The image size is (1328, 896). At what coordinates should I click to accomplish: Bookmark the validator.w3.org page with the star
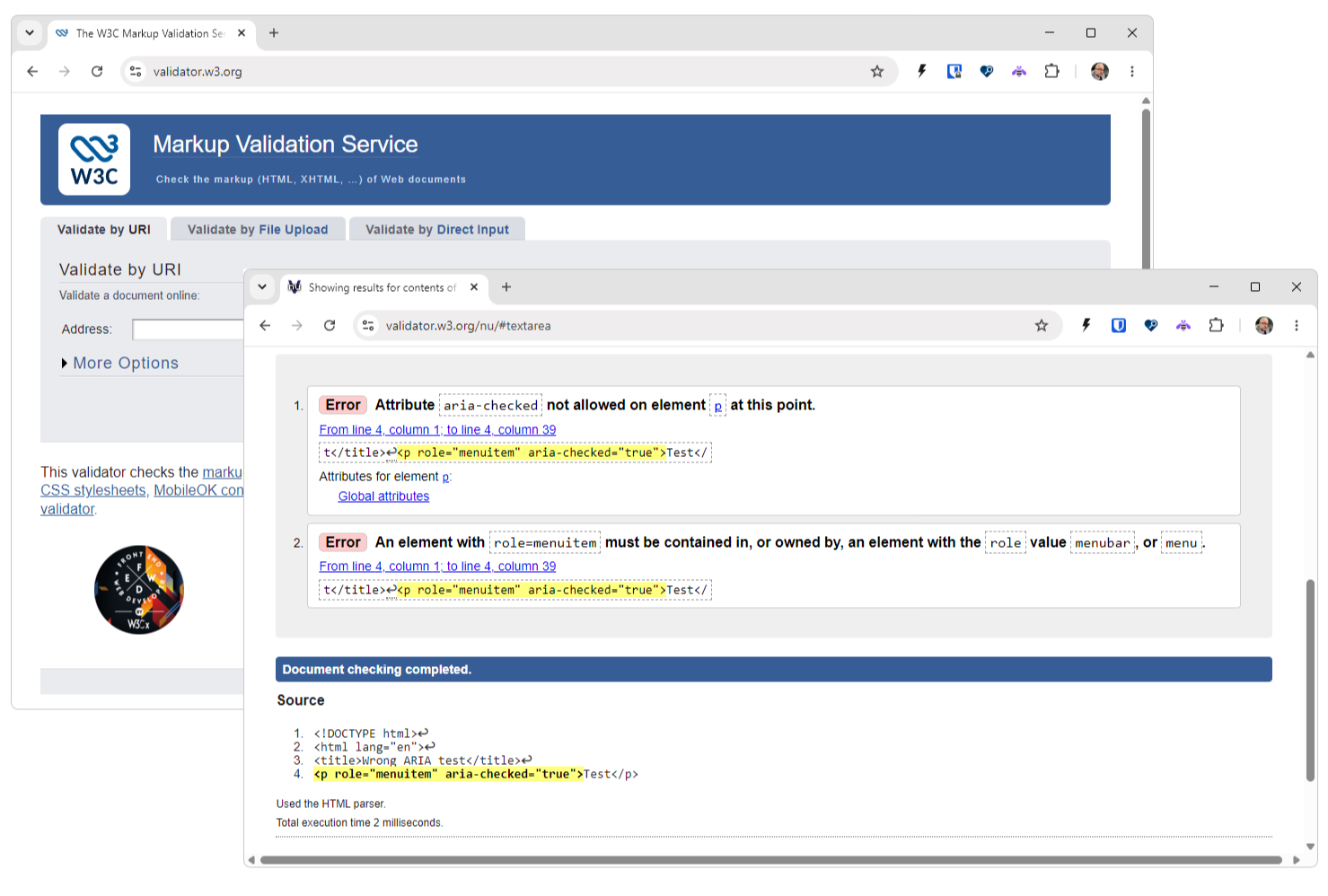tap(877, 72)
